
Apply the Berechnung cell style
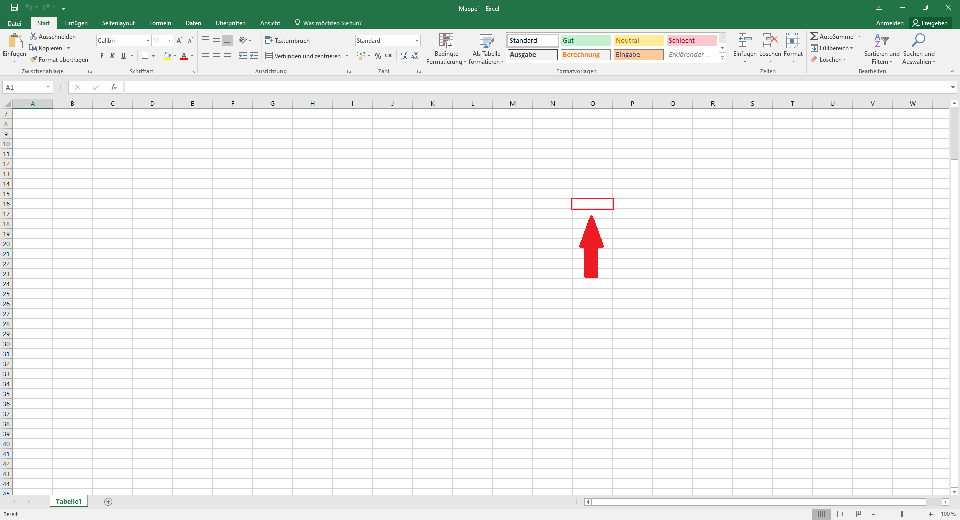[586, 55]
